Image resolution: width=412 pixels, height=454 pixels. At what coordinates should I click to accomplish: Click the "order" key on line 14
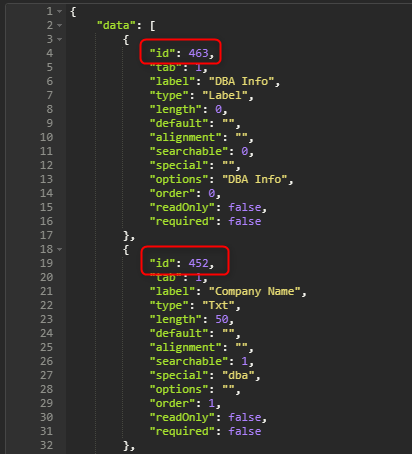point(172,193)
